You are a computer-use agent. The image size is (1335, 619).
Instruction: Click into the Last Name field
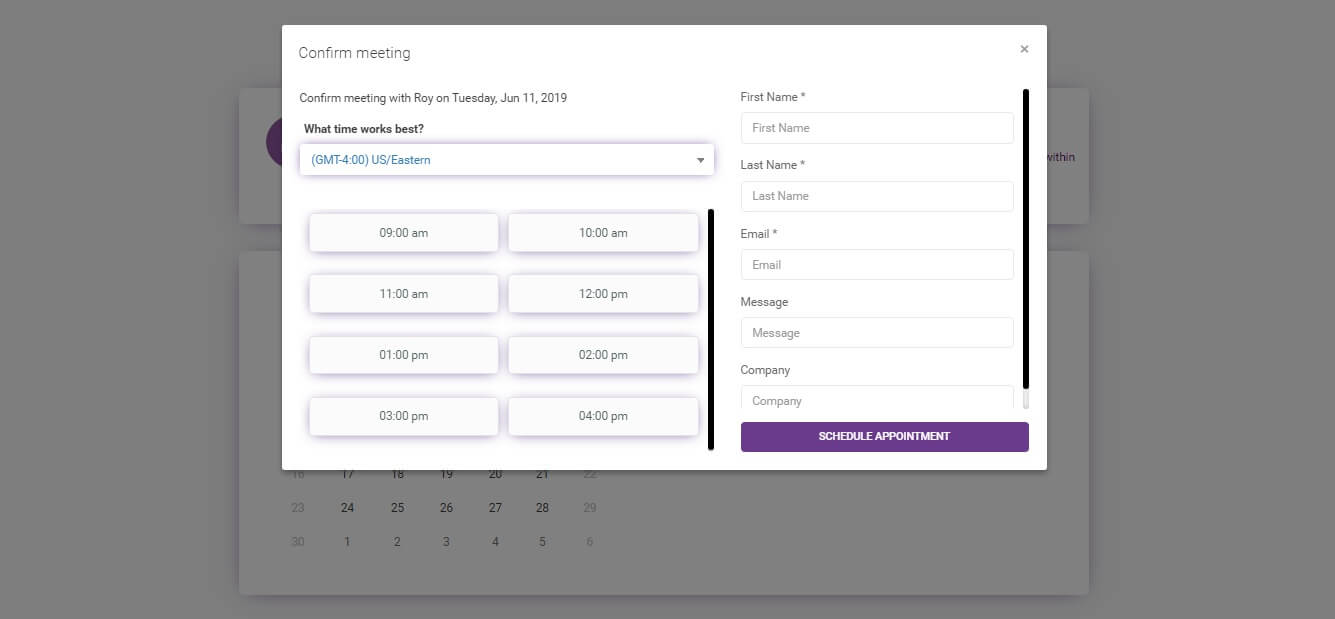[x=876, y=196]
